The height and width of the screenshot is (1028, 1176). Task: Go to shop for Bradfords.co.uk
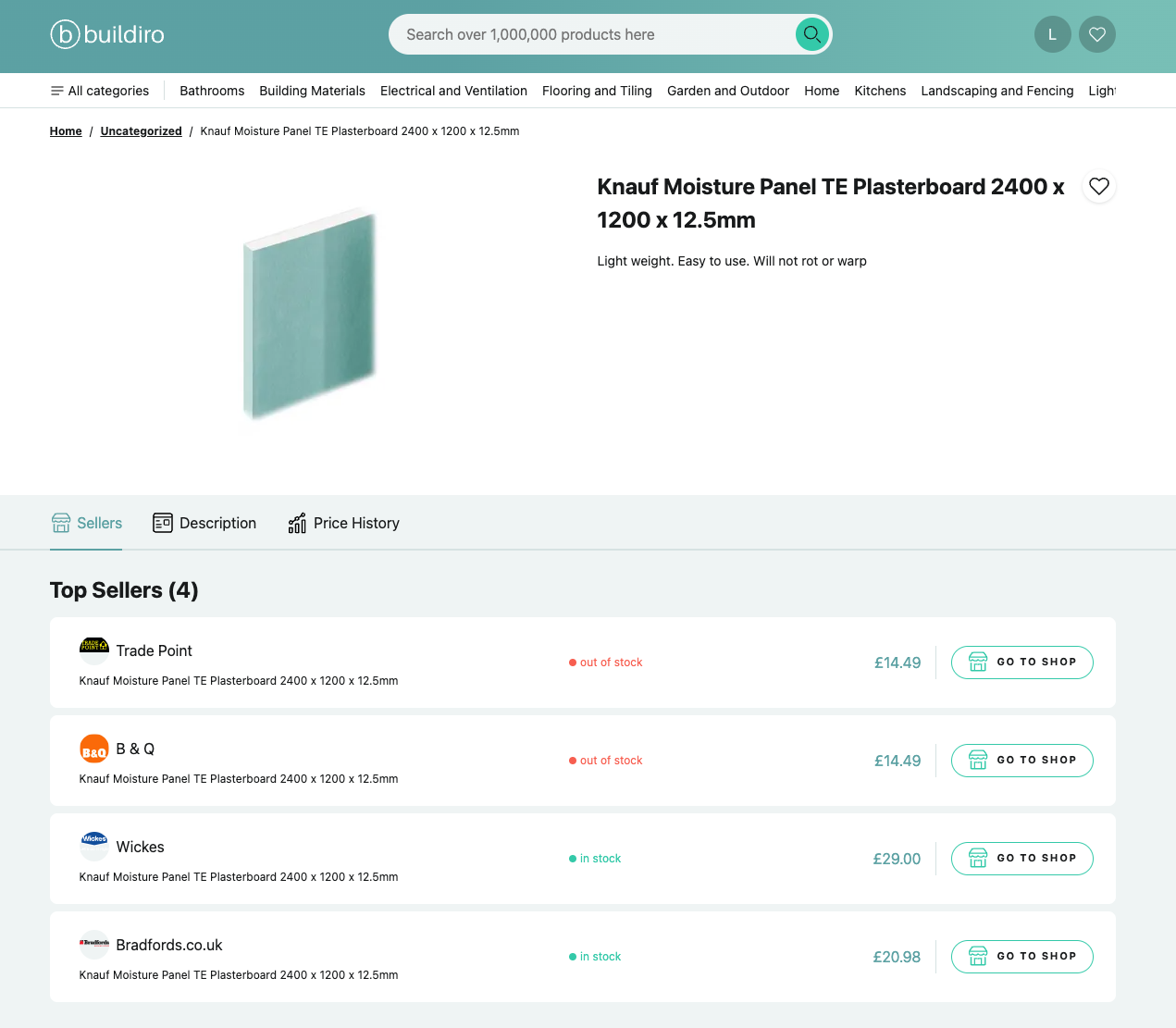pos(1021,957)
